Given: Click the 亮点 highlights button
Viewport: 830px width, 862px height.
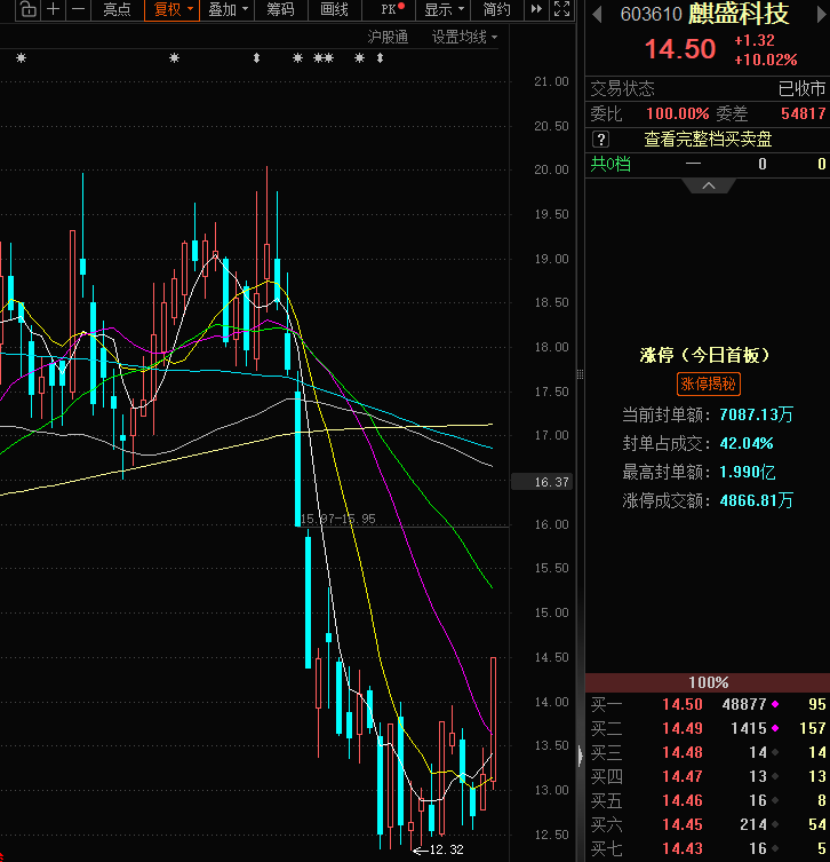Looking at the screenshot, I should 117,9.
